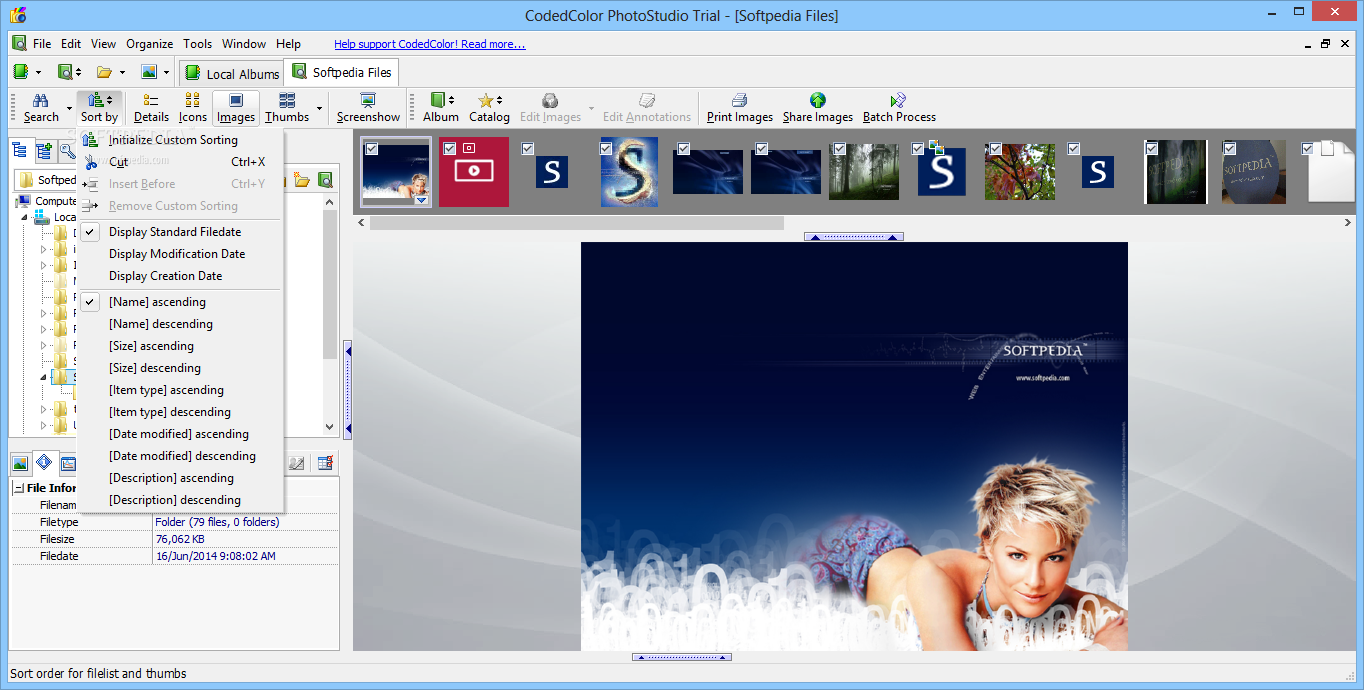Toggle checked [Name] ascending sort option
1364x690 pixels.
[181, 302]
